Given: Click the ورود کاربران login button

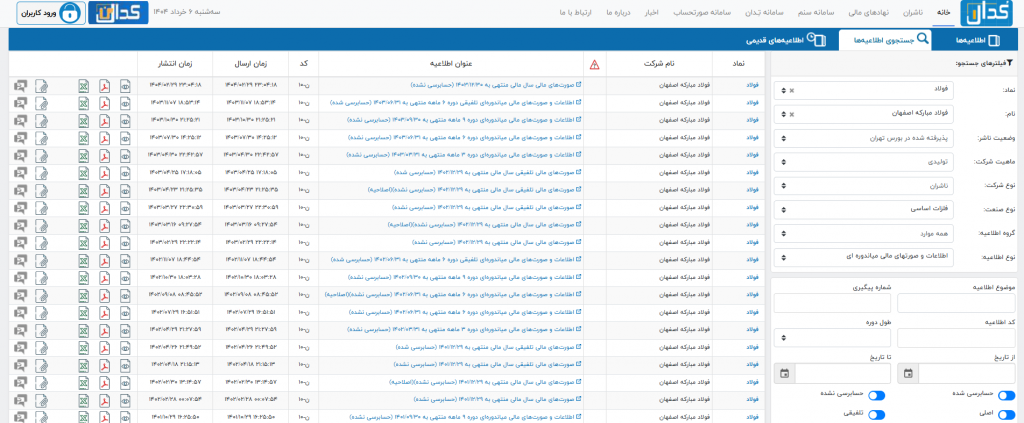Looking at the screenshot, I should pos(50,13).
